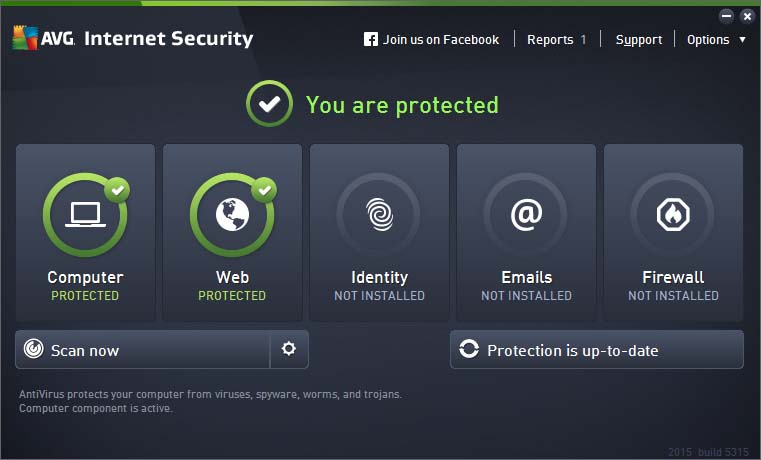761x460 pixels.
Task: Follow the Join us on Facebook link
Action: (x=441, y=40)
